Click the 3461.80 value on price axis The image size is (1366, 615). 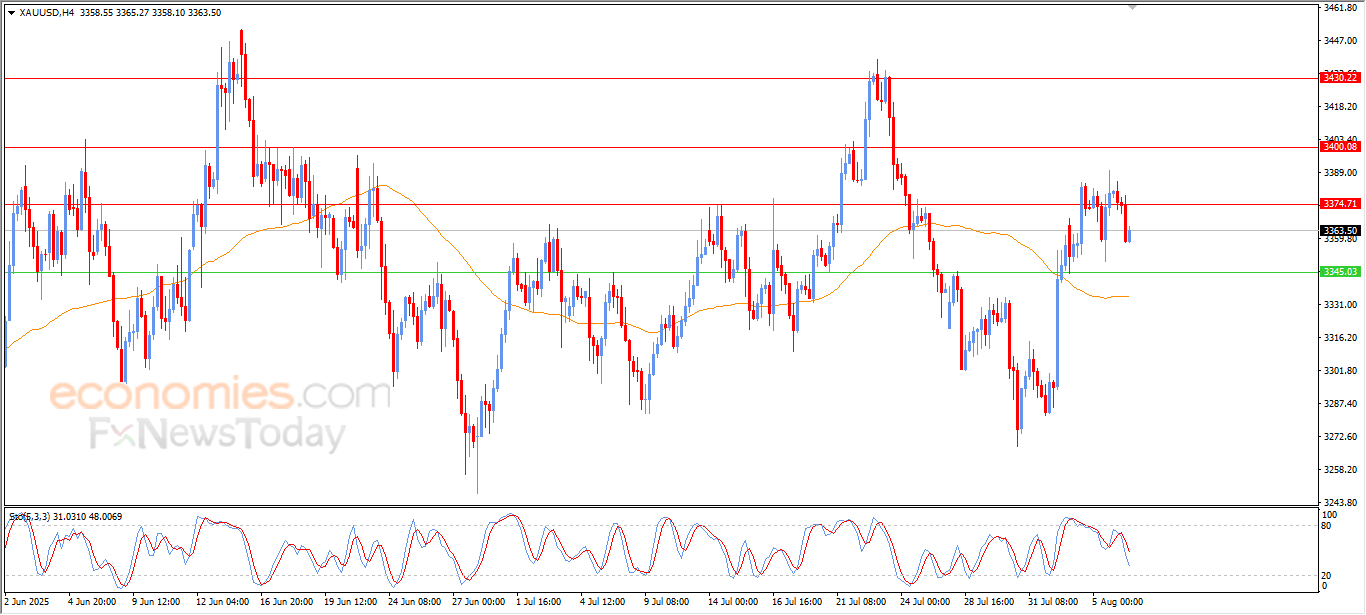pos(1340,8)
